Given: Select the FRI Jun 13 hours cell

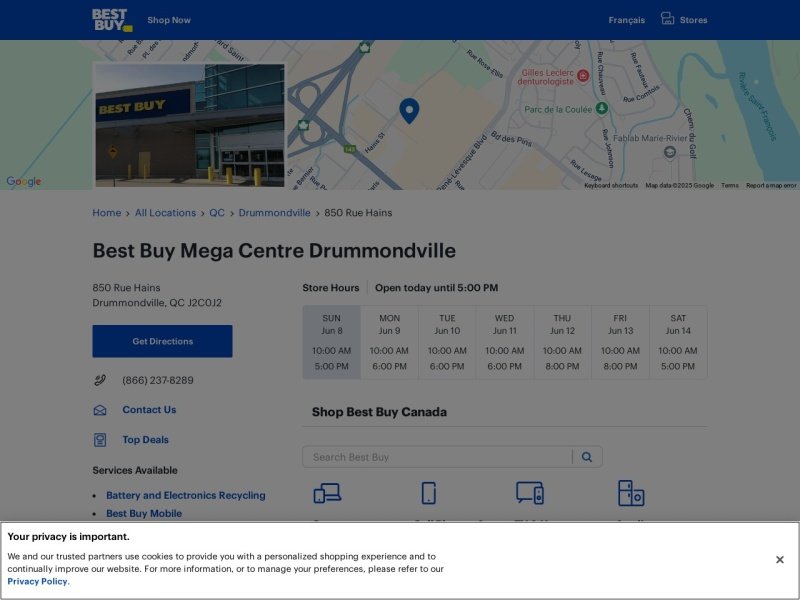Looking at the screenshot, I should (620, 342).
